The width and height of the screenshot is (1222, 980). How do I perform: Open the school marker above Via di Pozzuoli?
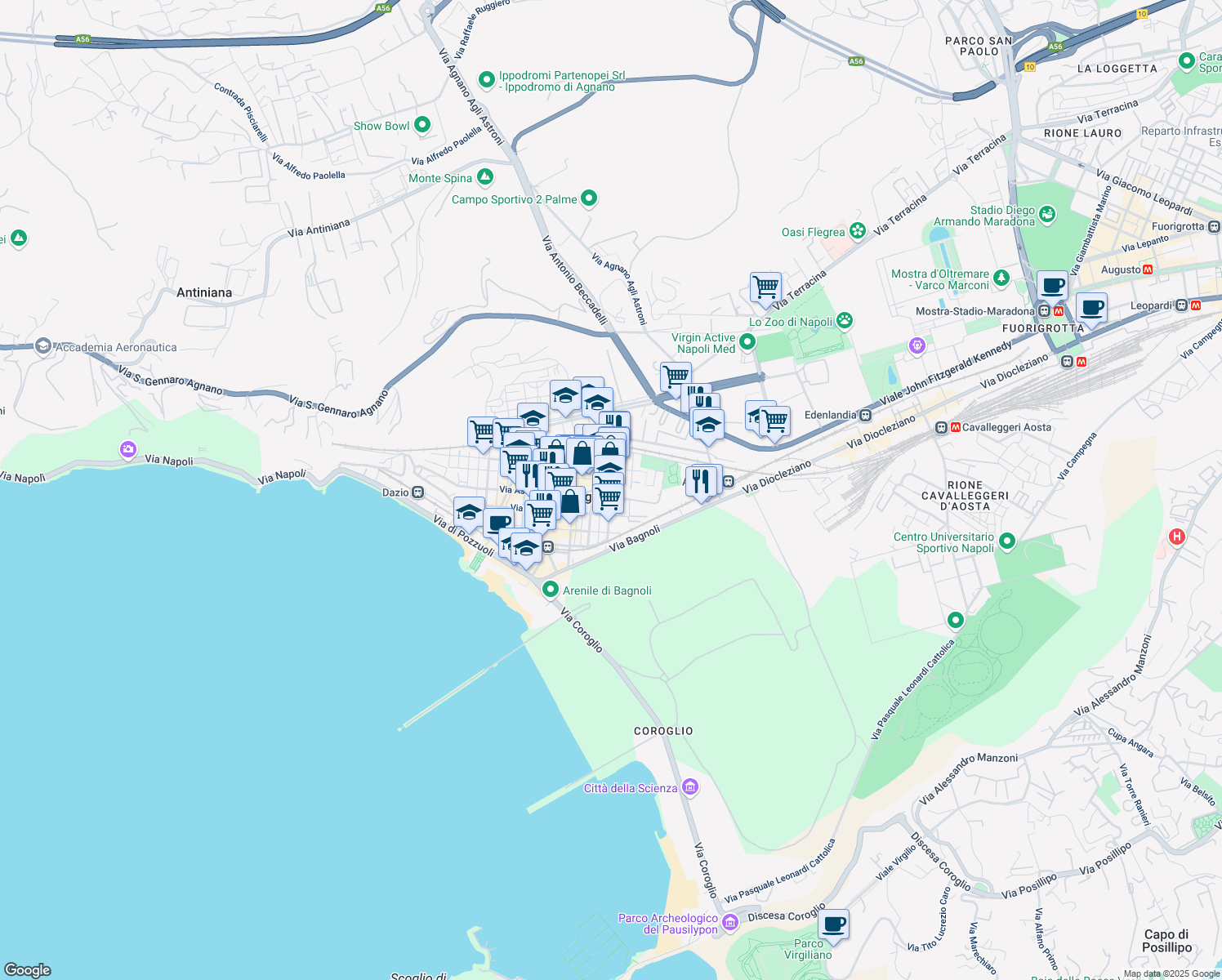[x=469, y=514]
